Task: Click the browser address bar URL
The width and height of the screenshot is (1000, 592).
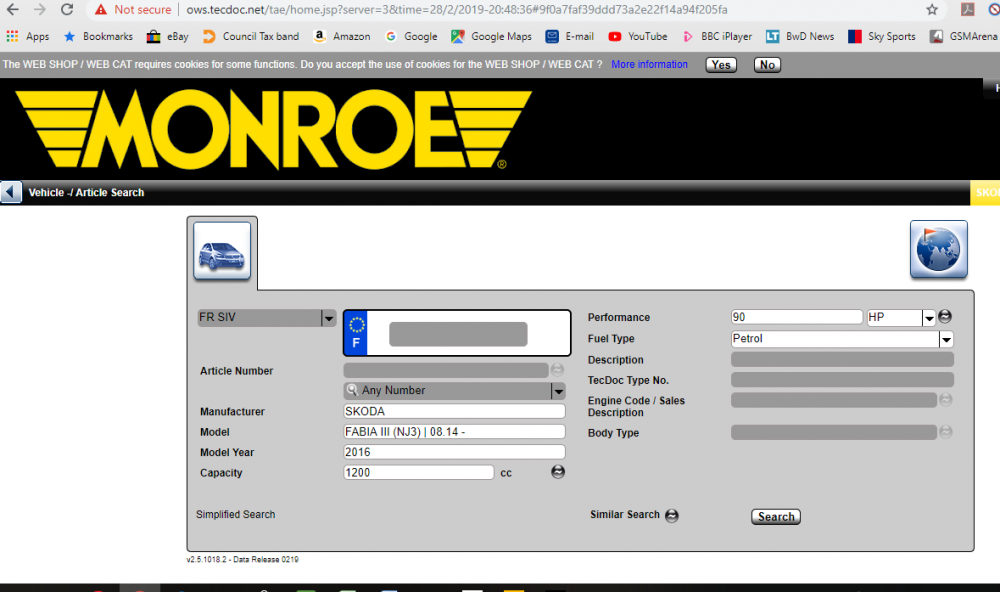Action: pos(457,10)
